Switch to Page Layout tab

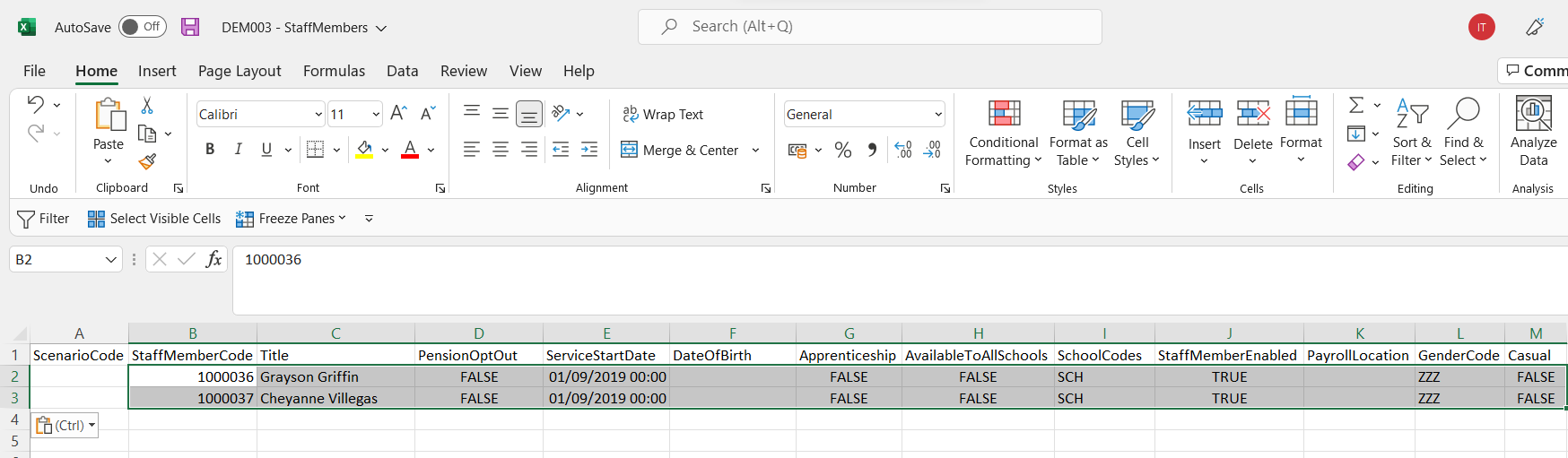[240, 71]
